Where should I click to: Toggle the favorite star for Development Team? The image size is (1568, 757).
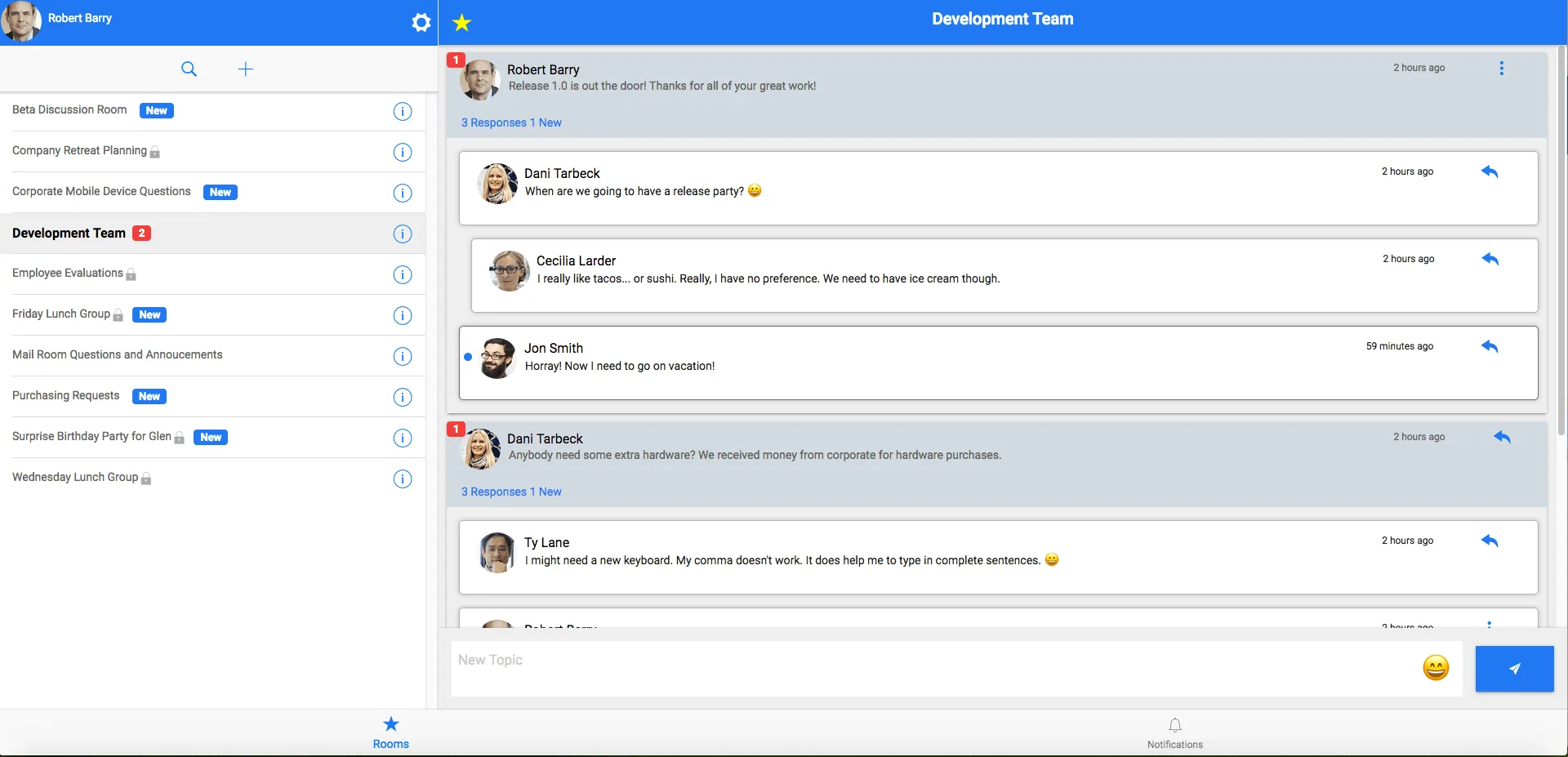[462, 22]
